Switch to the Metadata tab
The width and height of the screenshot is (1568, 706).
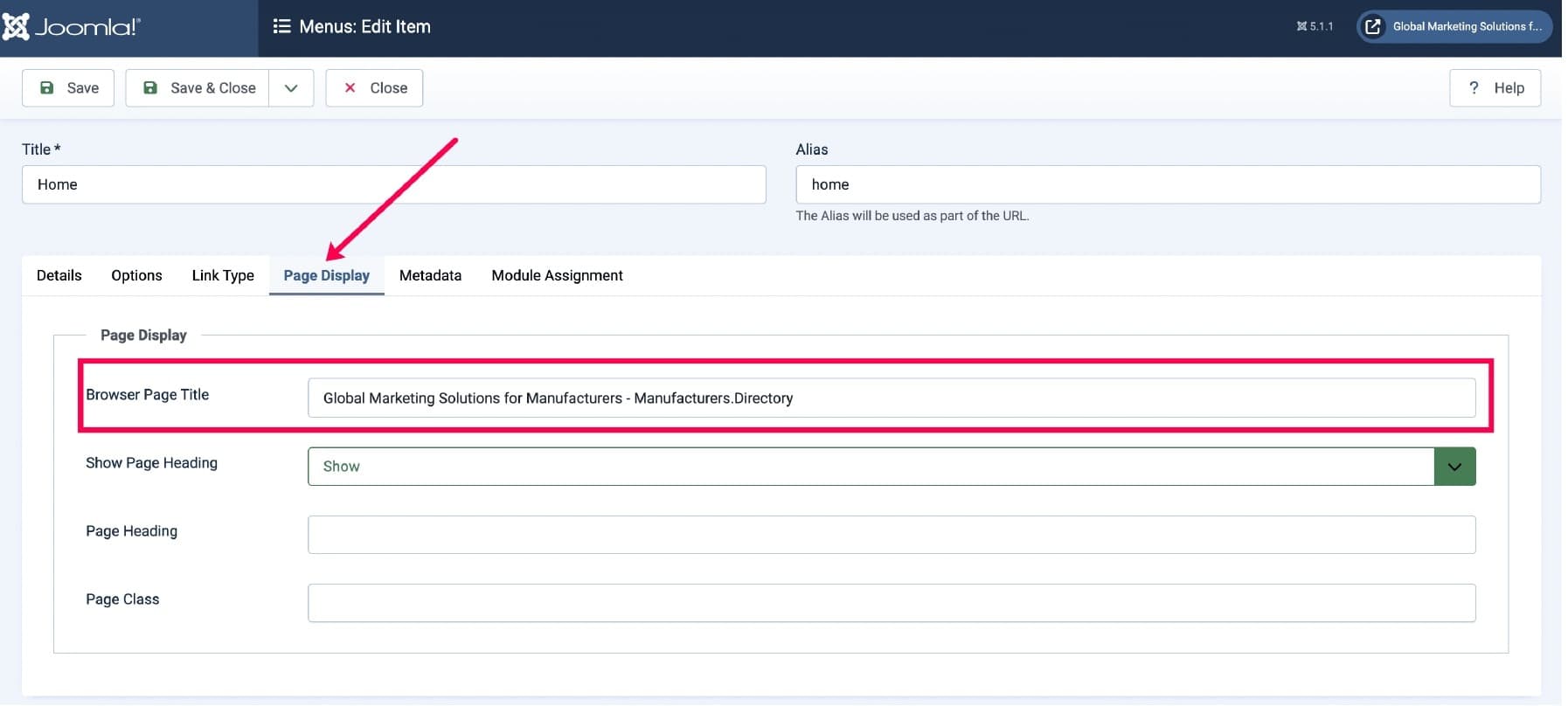coord(430,276)
